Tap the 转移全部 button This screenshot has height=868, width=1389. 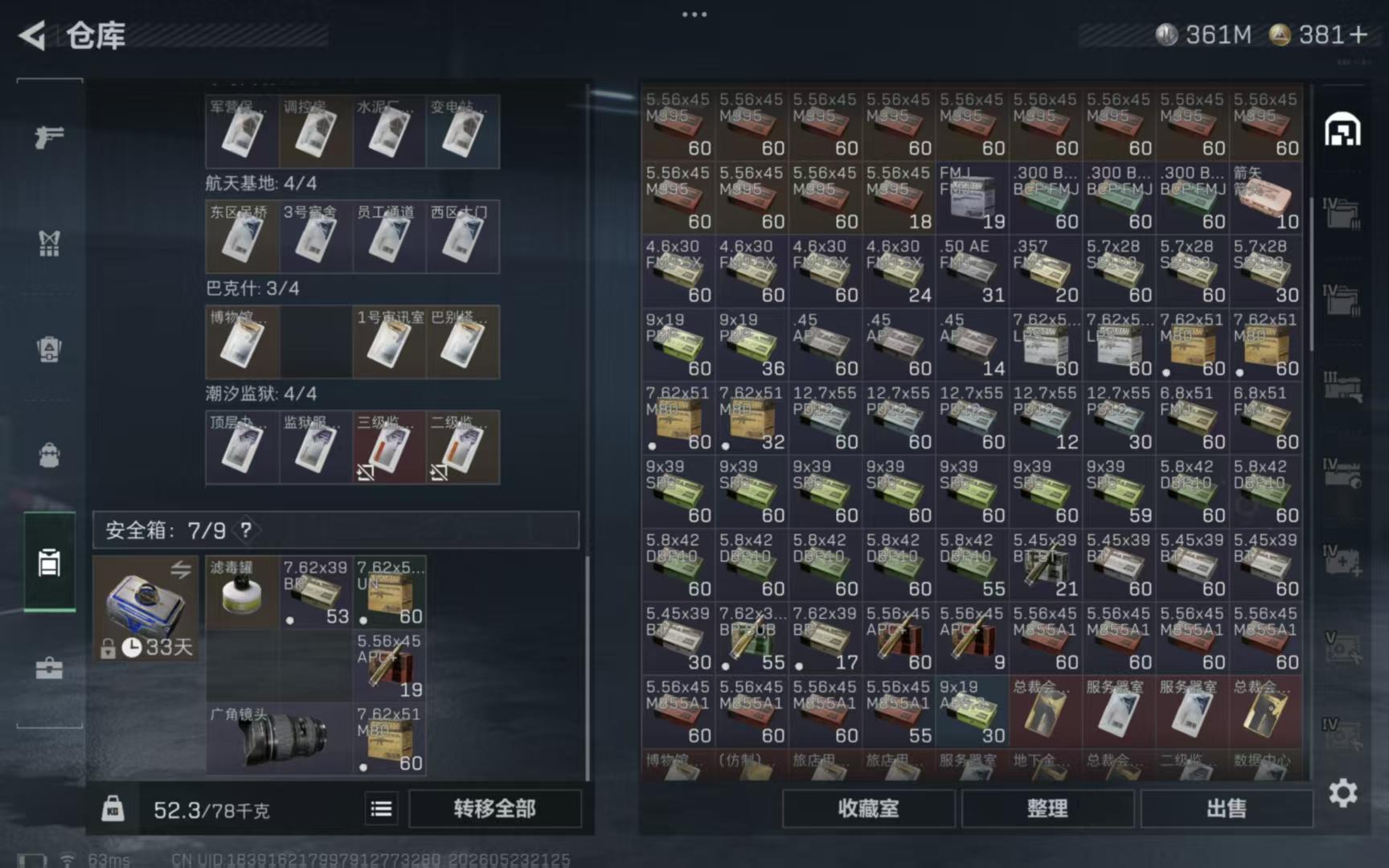coord(495,809)
